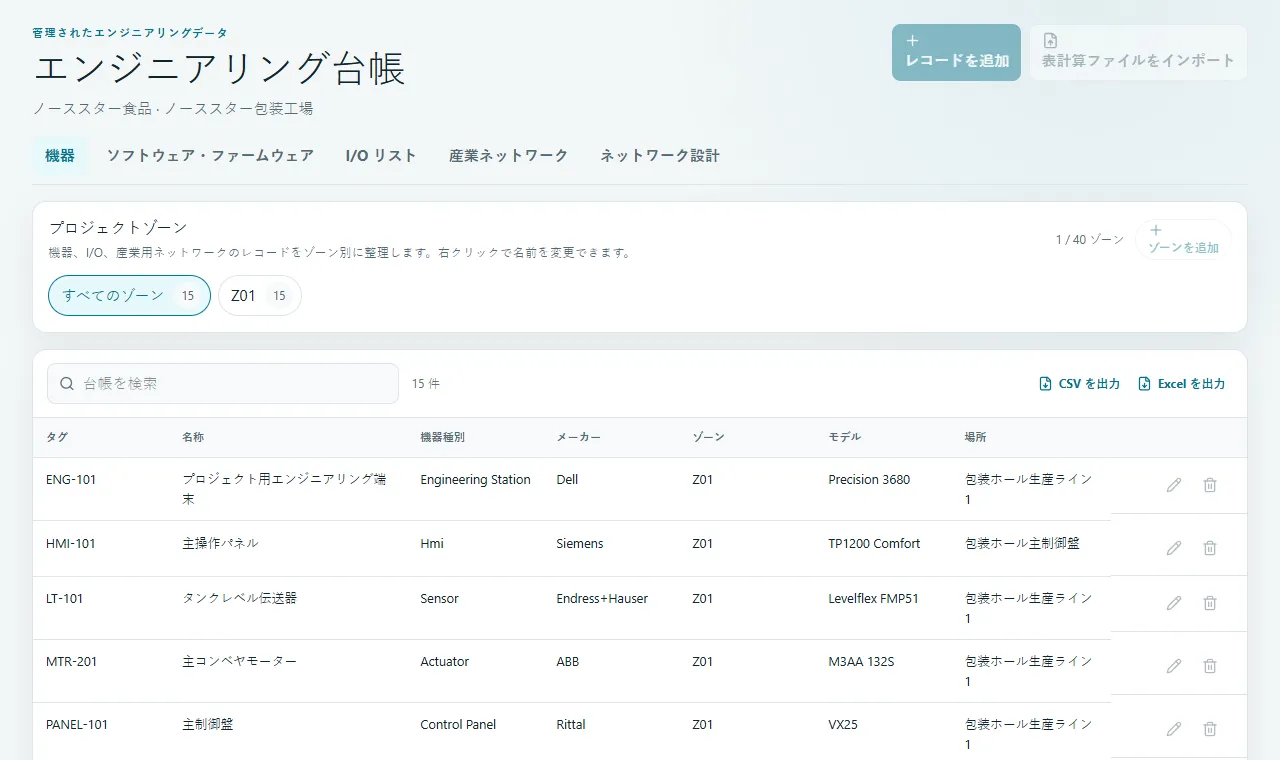Image resolution: width=1280 pixels, height=760 pixels.
Task: Delete the LT-101 record with trash icon
Action: 1210,603
